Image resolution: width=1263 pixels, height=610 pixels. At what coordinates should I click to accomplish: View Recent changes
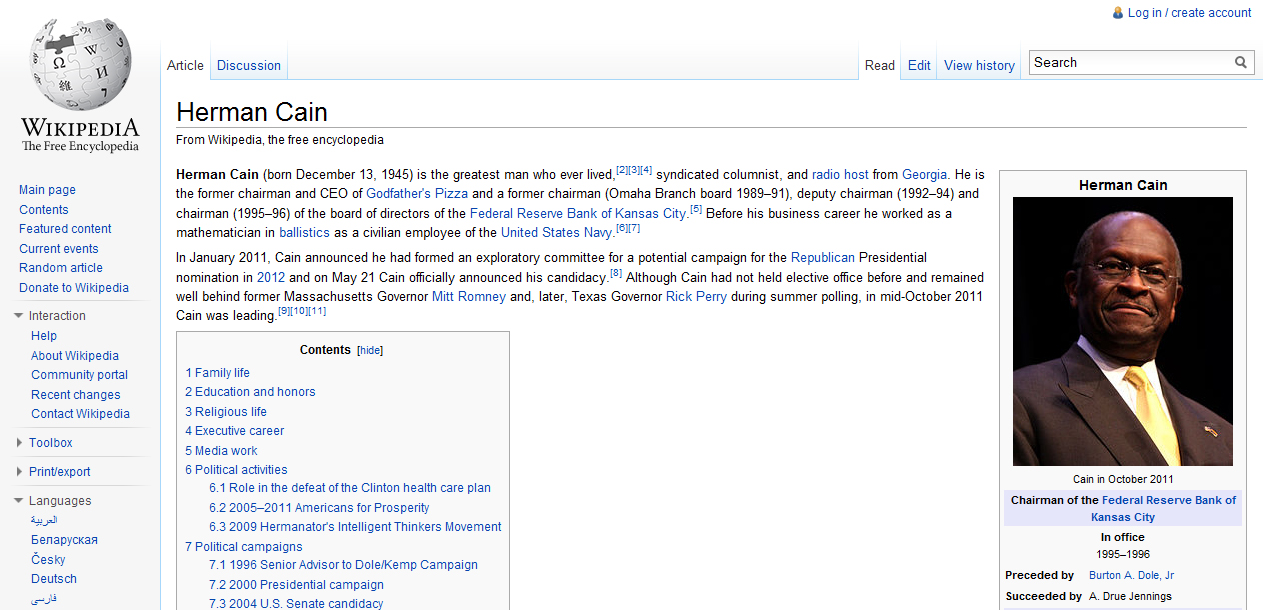(75, 395)
